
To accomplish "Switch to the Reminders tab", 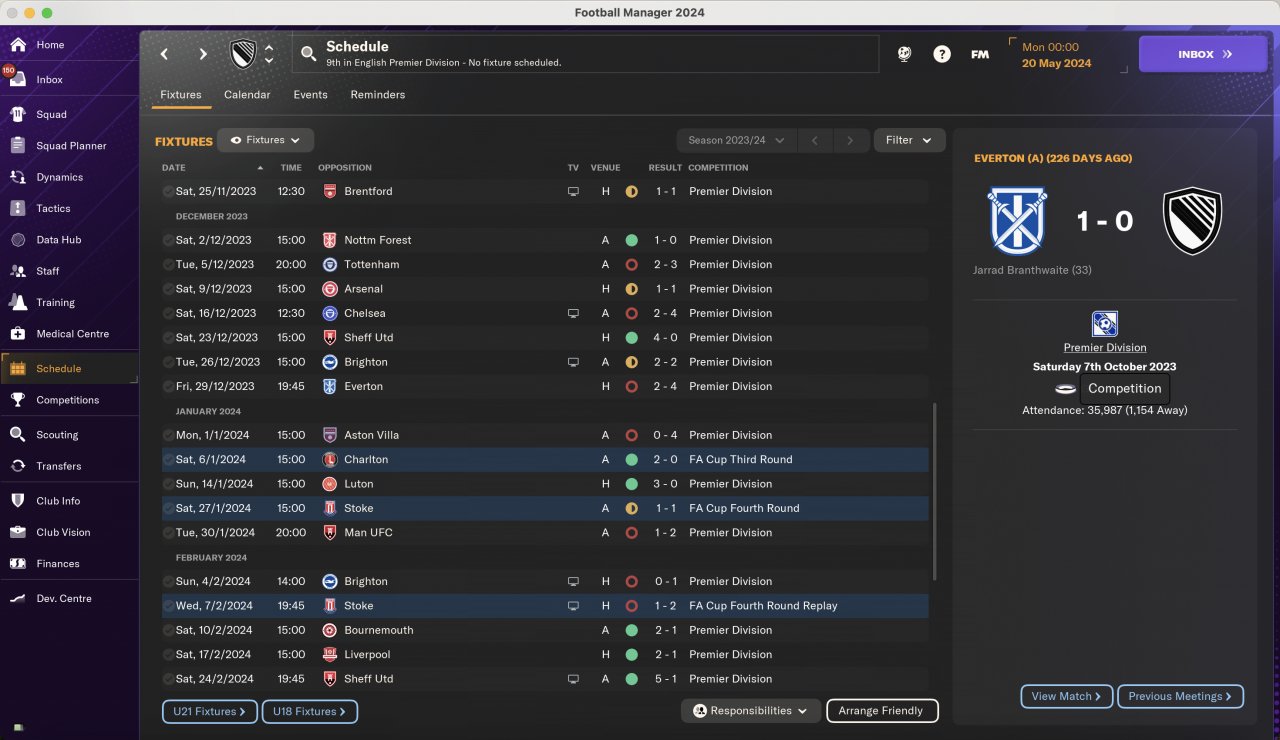I will 378,95.
